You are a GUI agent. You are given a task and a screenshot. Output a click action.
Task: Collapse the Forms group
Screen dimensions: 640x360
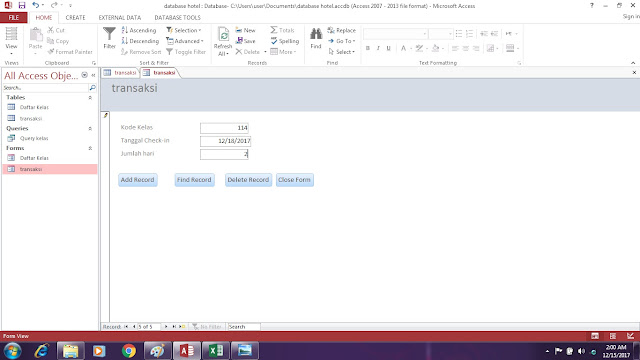coord(90,148)
